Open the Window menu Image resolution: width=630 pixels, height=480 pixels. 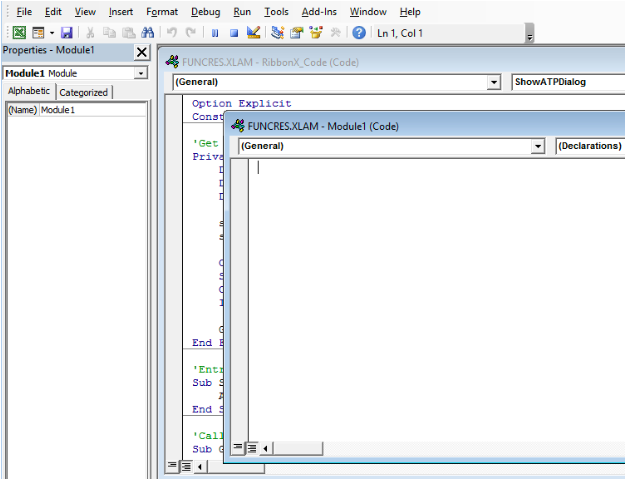click(x=368, y=12)
